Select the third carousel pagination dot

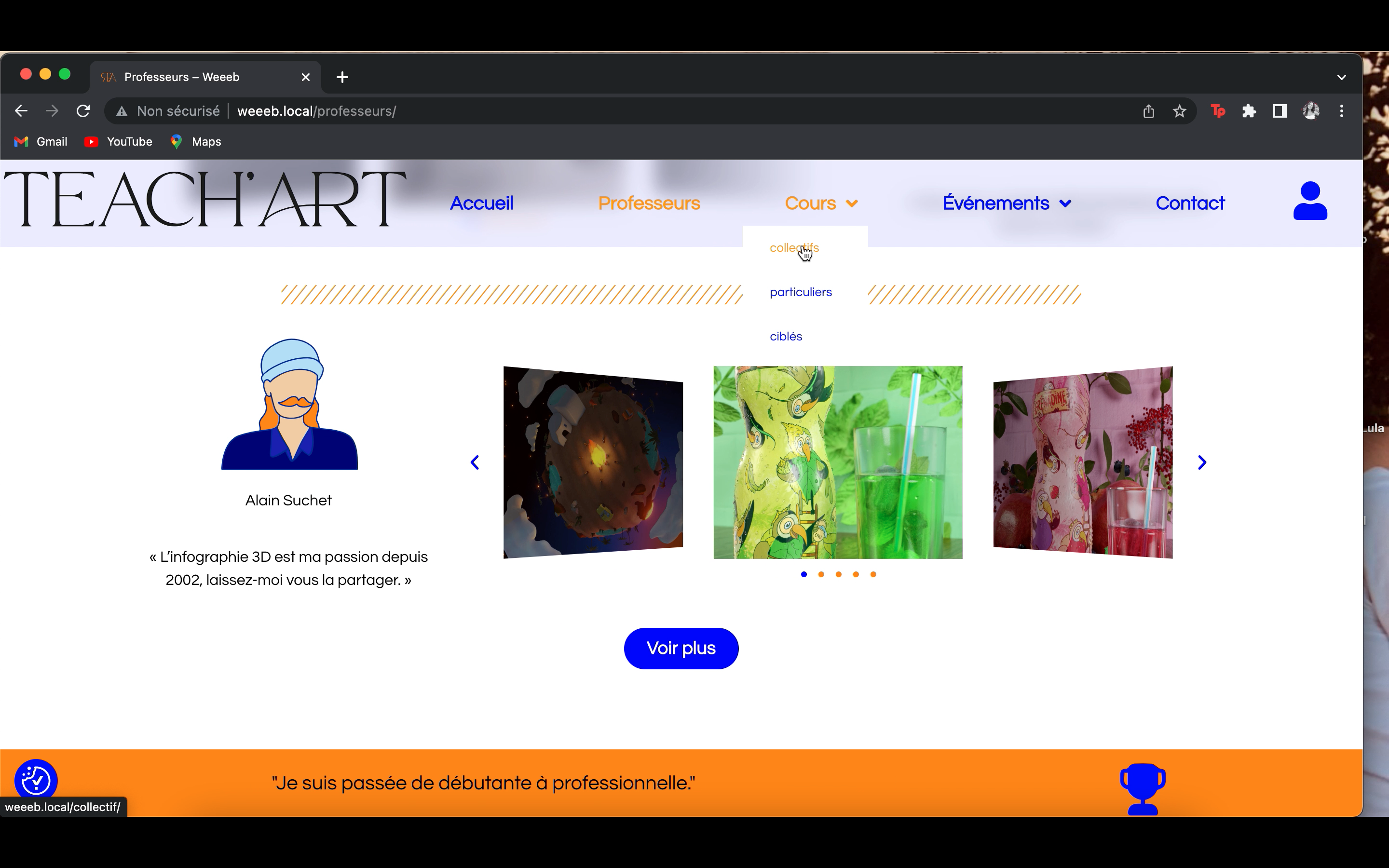tap(838, 574)
